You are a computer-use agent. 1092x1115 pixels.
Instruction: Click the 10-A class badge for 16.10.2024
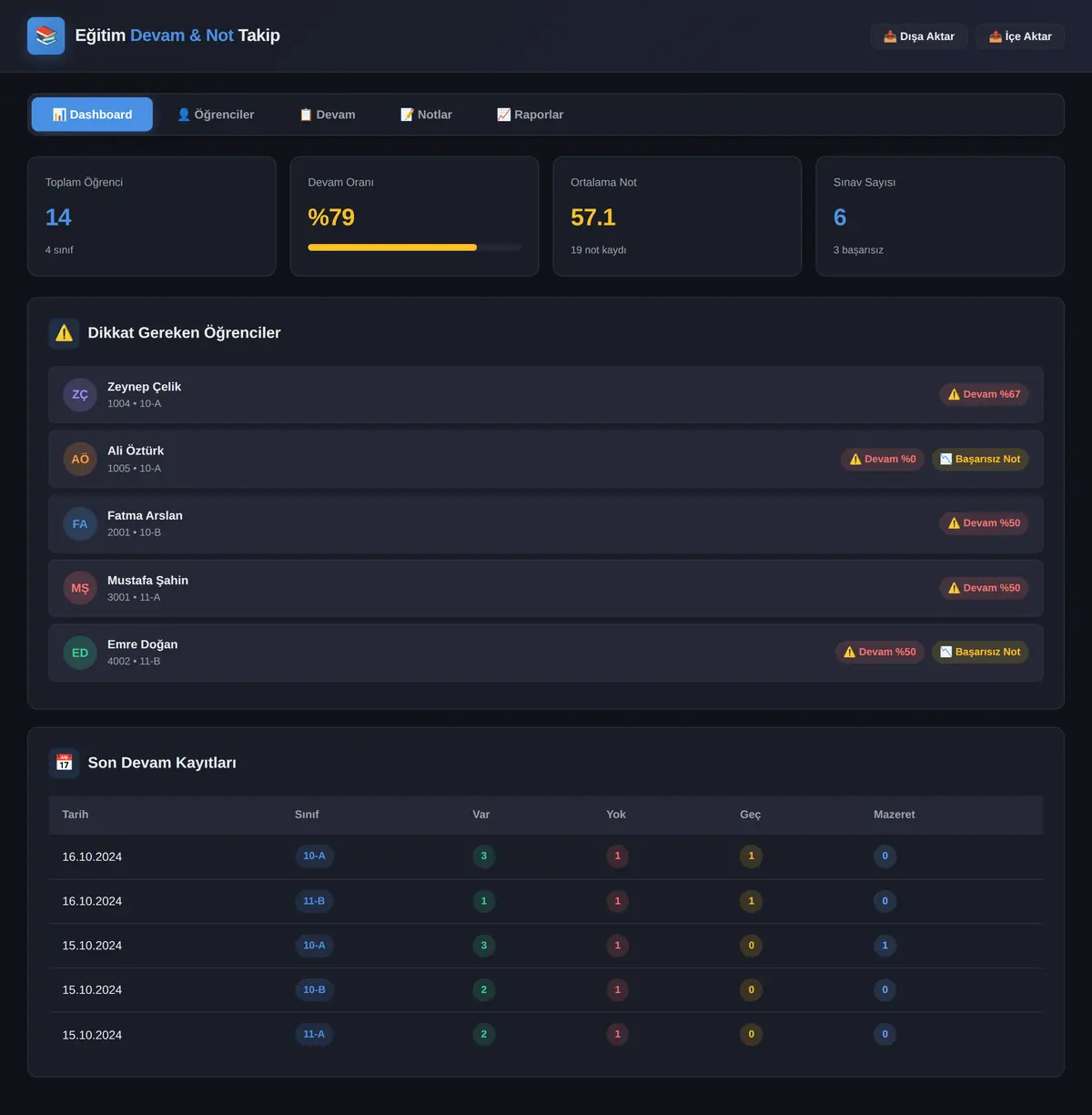click(315, 857)
